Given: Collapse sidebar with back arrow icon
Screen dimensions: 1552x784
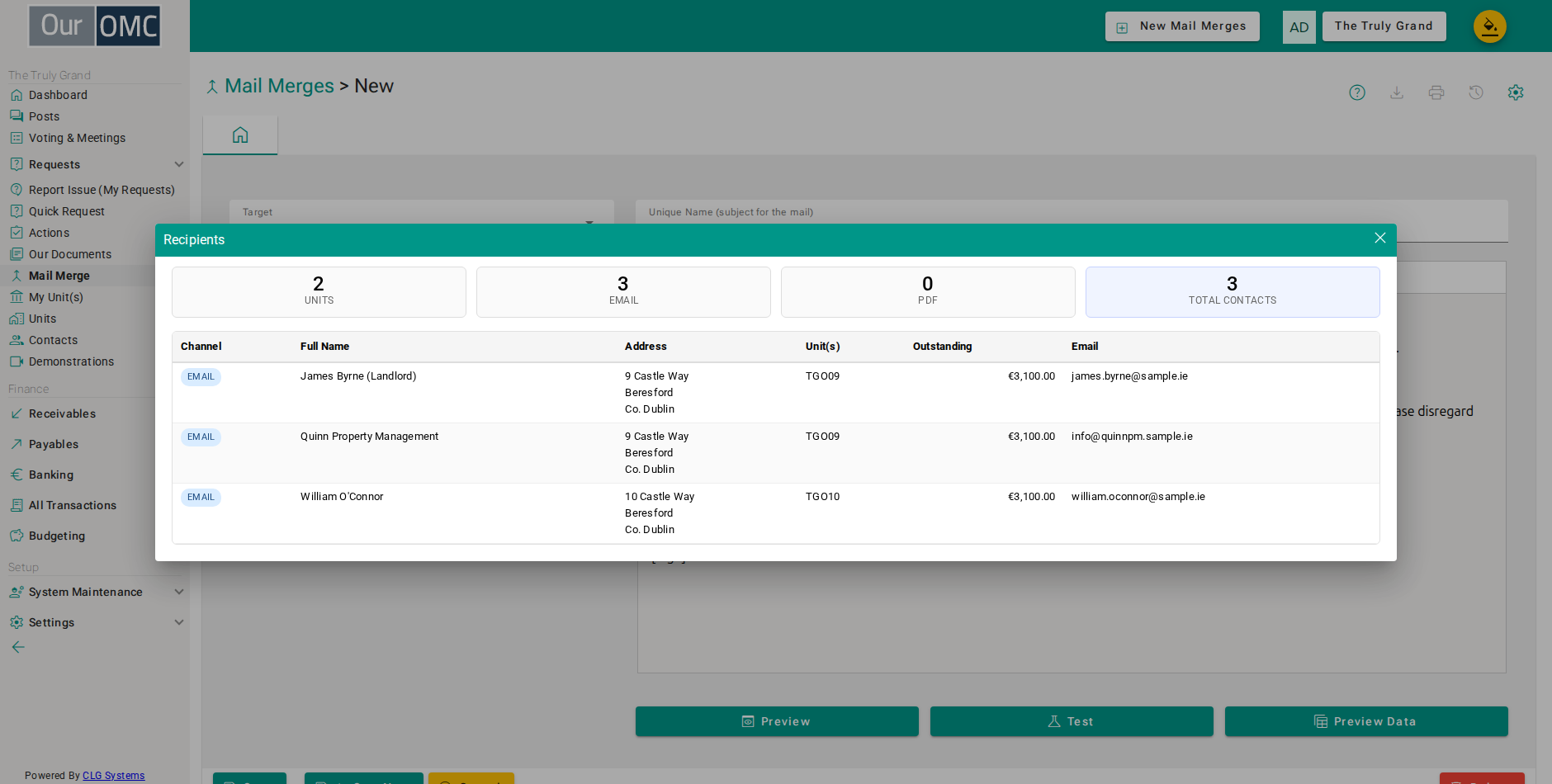Looking at the screenshot, I should point(18,647).
